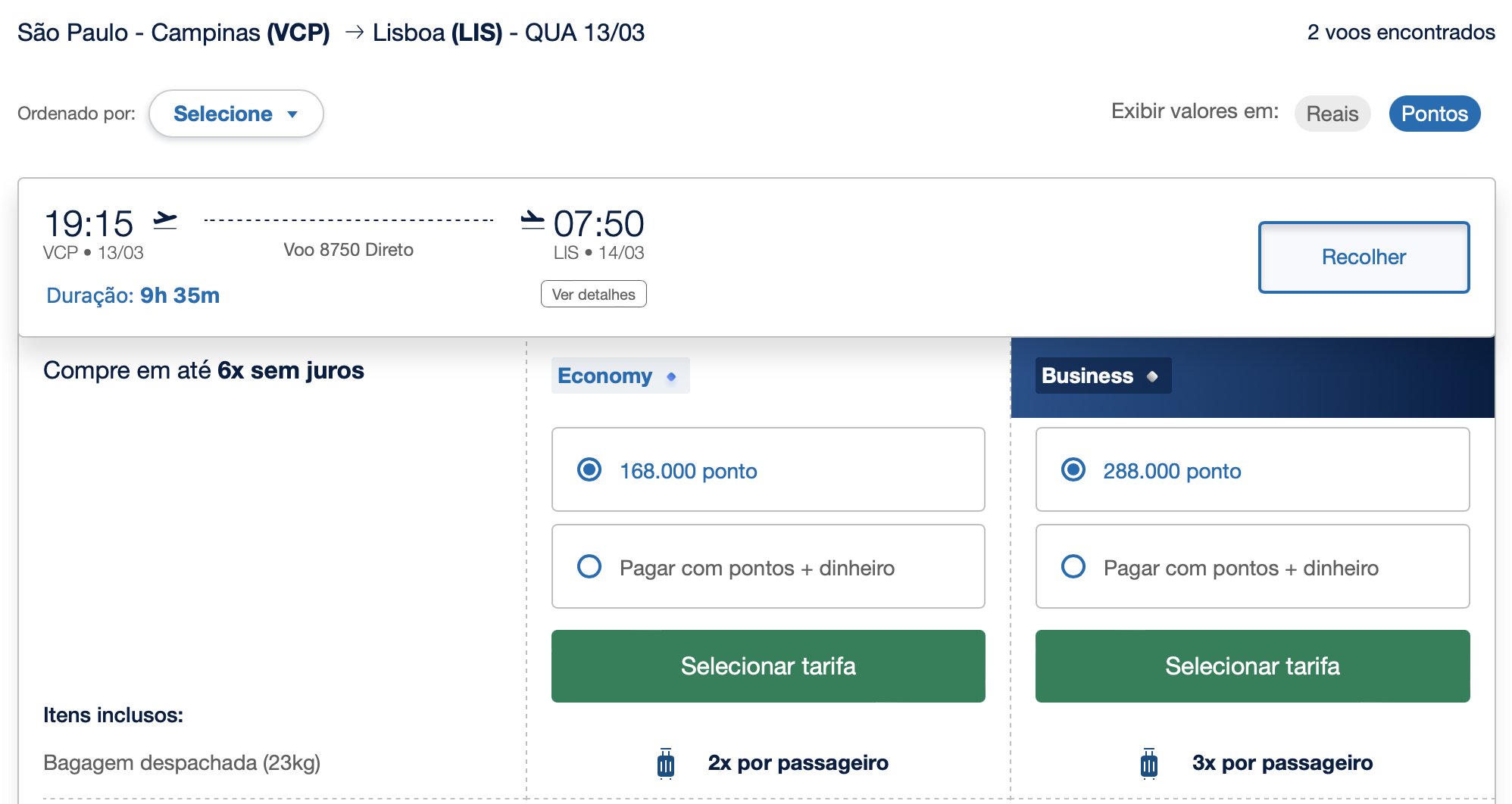Choose Economy Pagar com pontos + dinheiro
Screen dimensions: 1512x804
tap(768, 566)
